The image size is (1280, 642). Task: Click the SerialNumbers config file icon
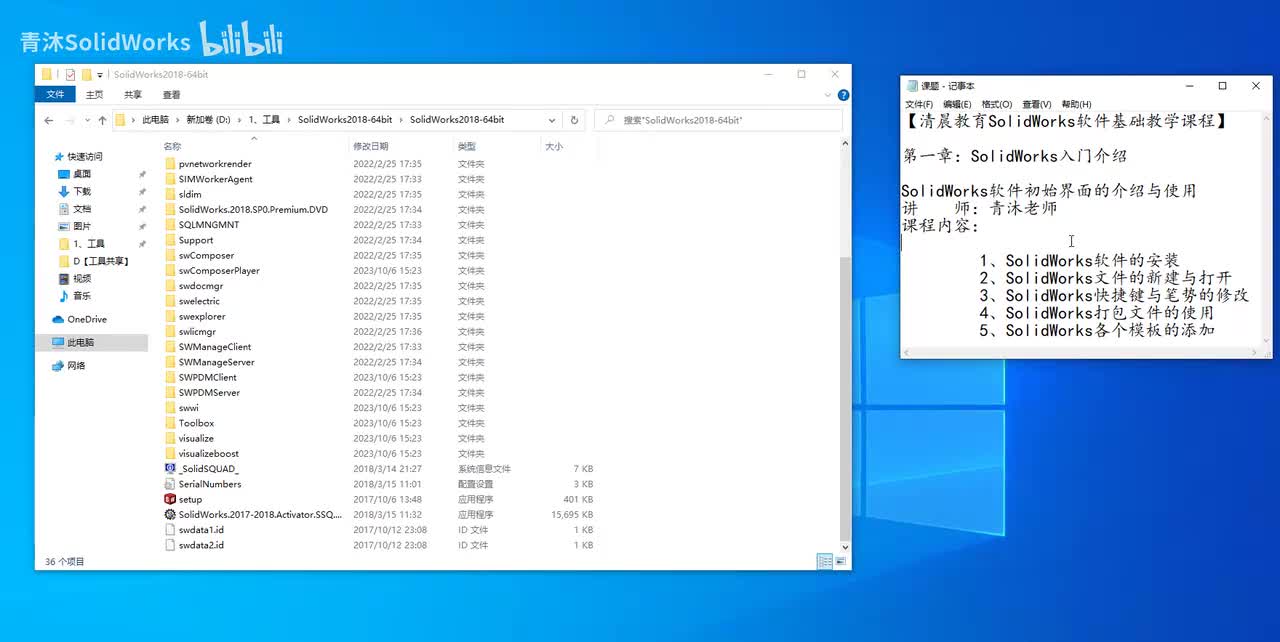pyautogui.click(x=170, y=484)
